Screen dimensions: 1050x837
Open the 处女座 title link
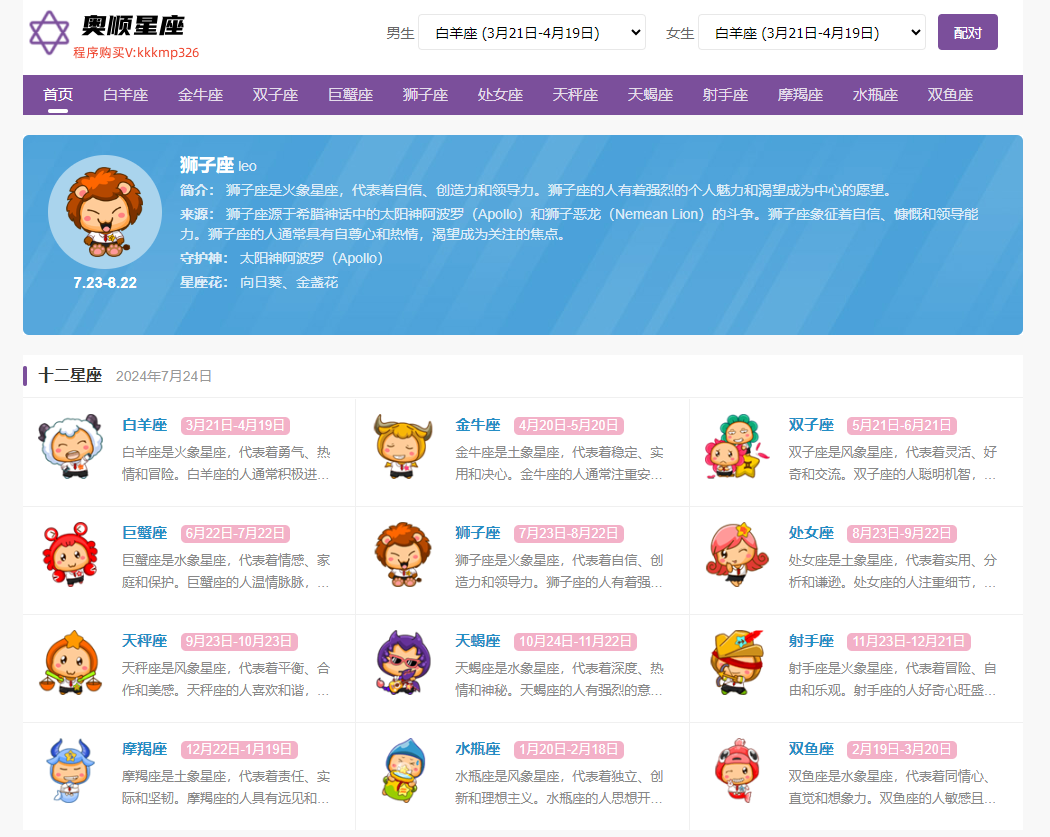[x=812, y=532]
